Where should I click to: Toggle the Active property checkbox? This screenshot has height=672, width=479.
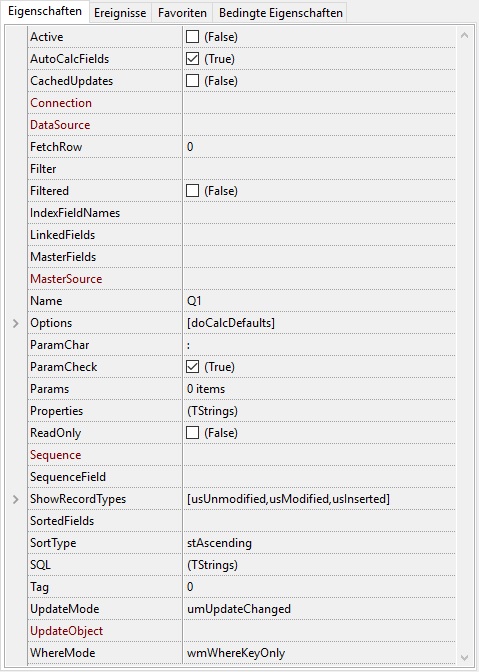click(192, 37)
